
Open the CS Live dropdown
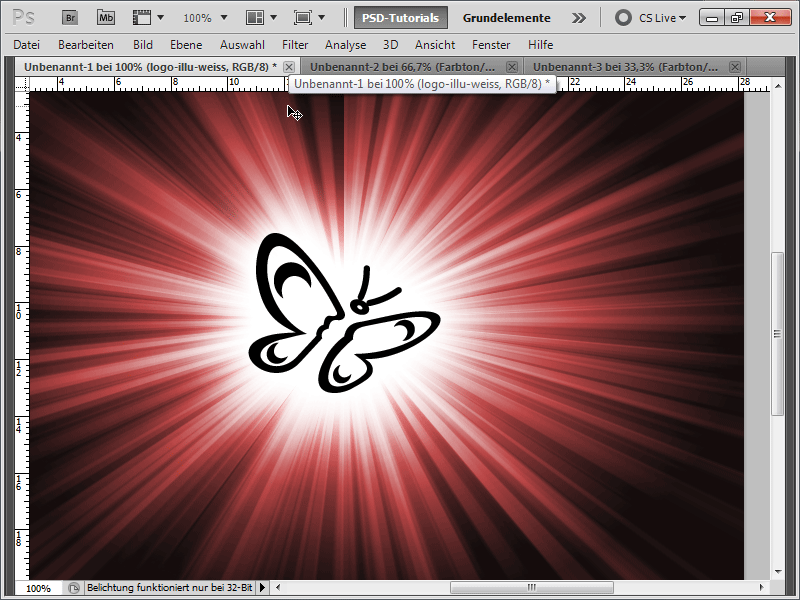click(662, 18)
